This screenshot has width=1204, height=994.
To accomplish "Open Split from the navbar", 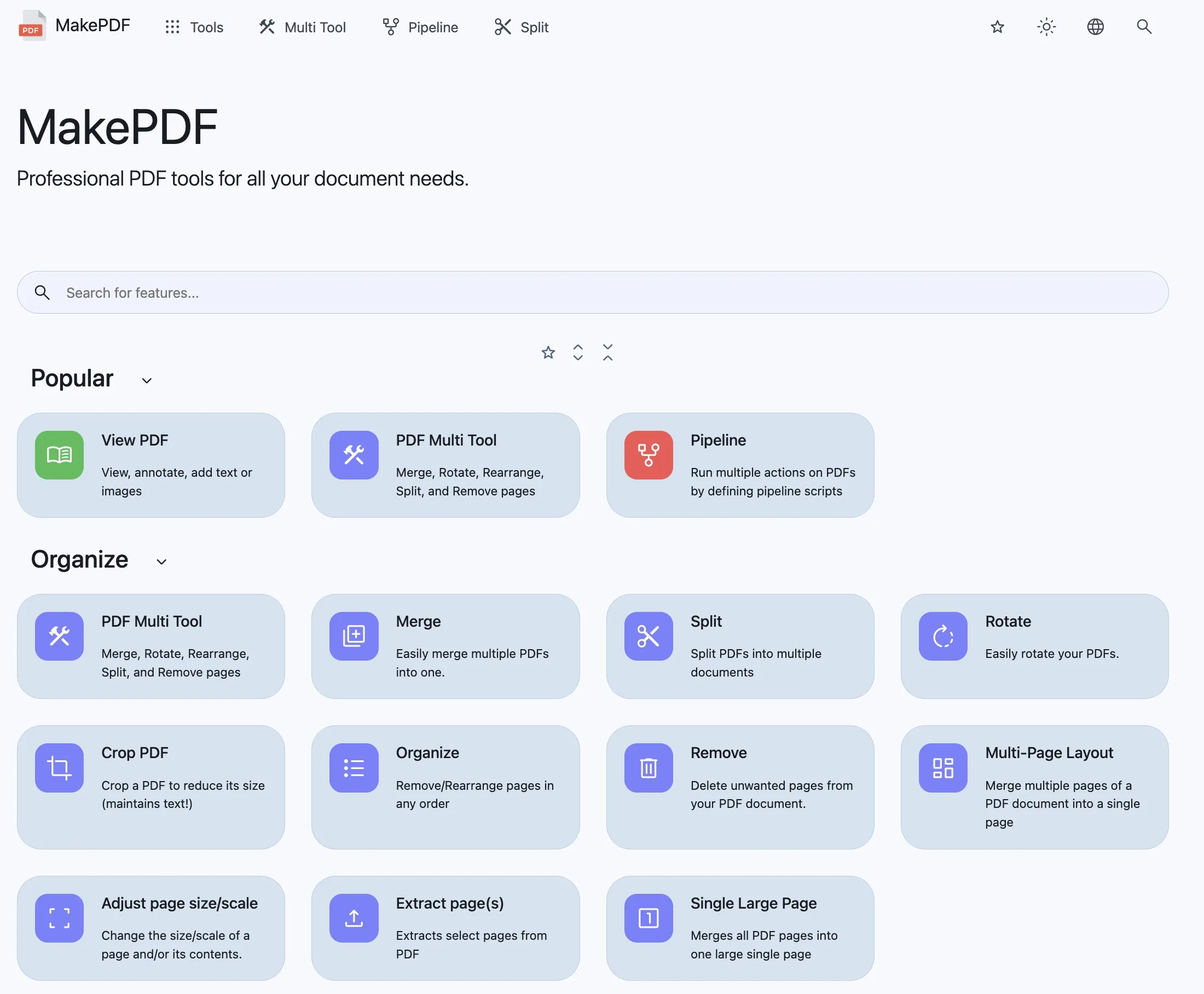I will point(522,27).
